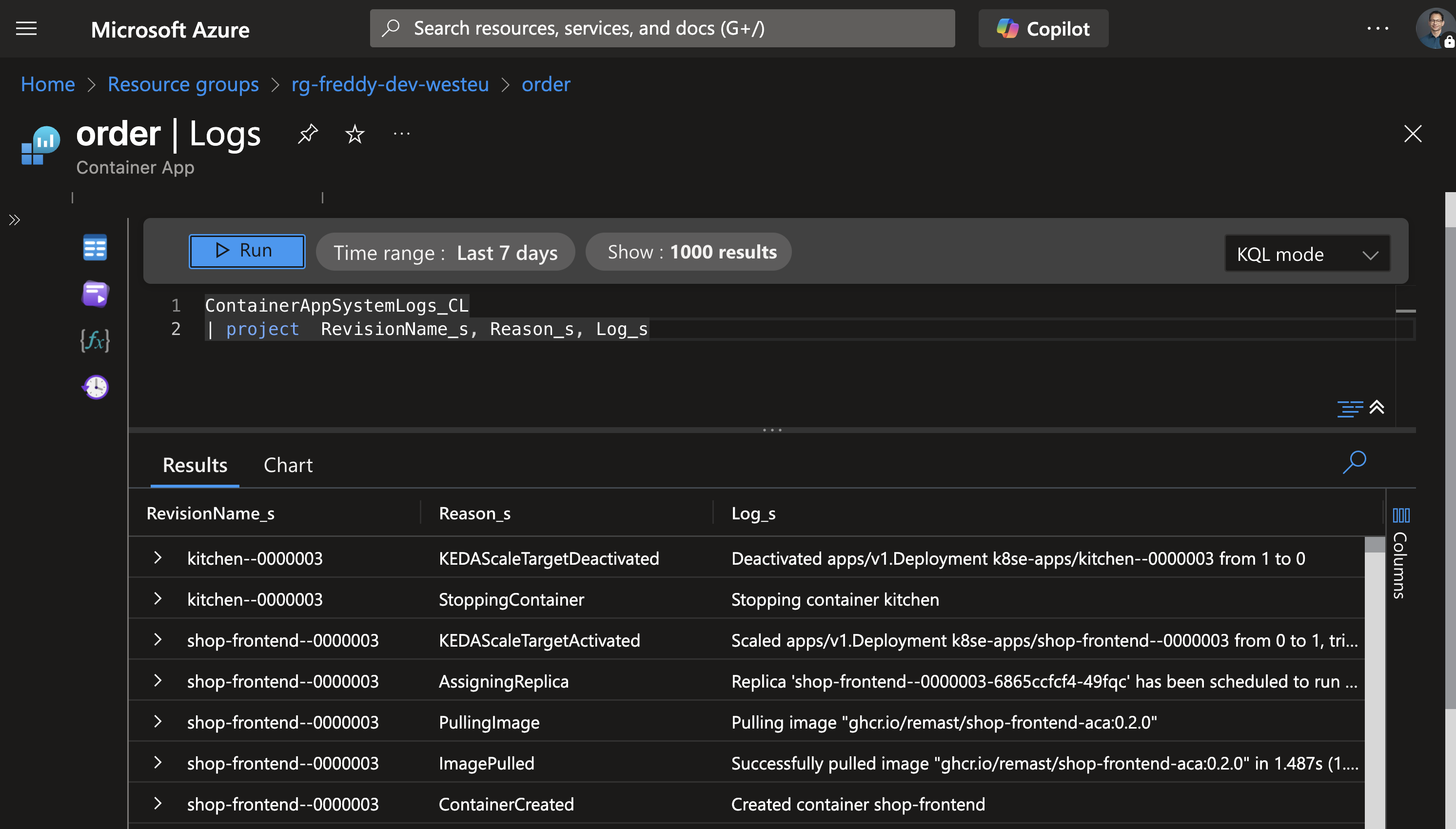This screenshot has height=829, width=1456.
Task: Expand the AssigningReplica row
Action: coord(158,680)
